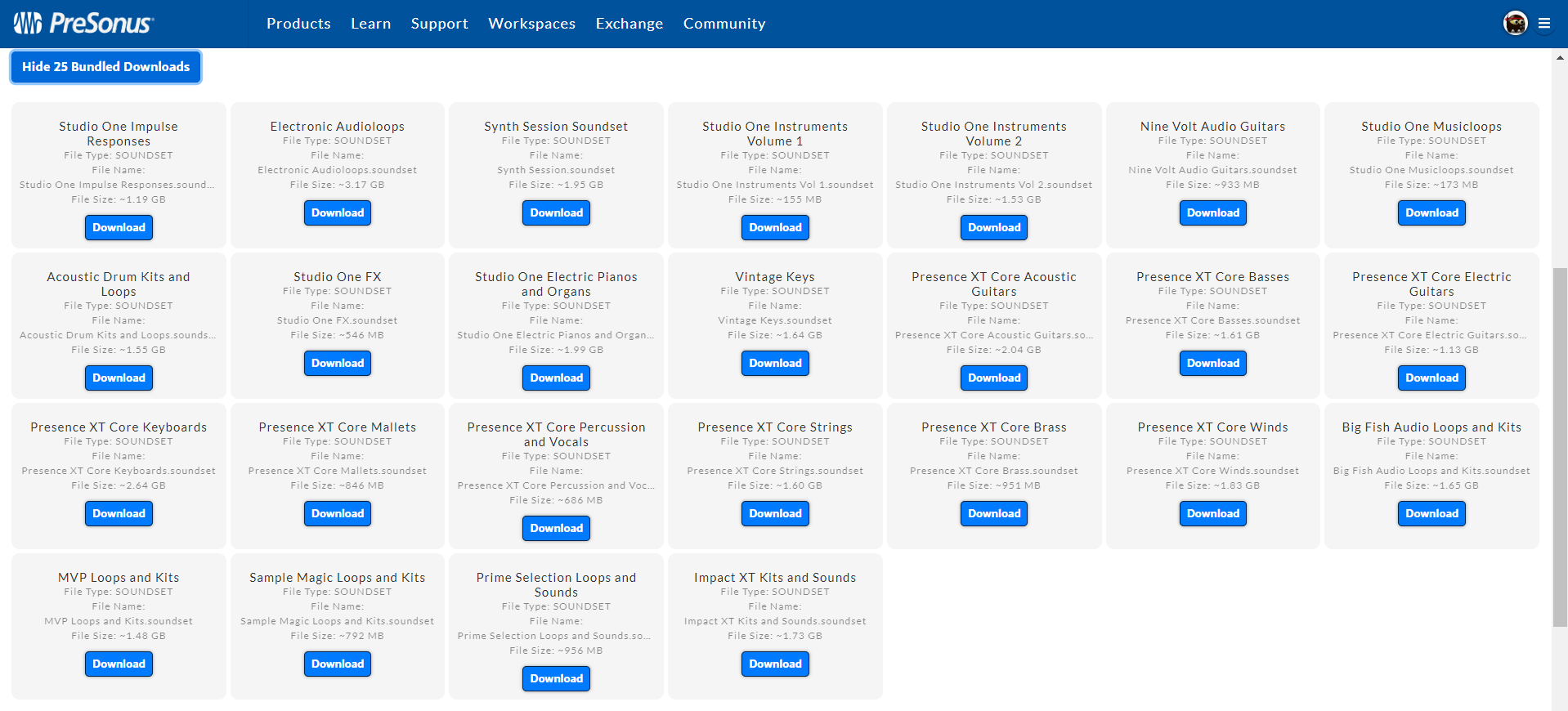Download Impact XT Kits and Sounds
Screen dimensions: 1568x711
[x=775, y=664]
